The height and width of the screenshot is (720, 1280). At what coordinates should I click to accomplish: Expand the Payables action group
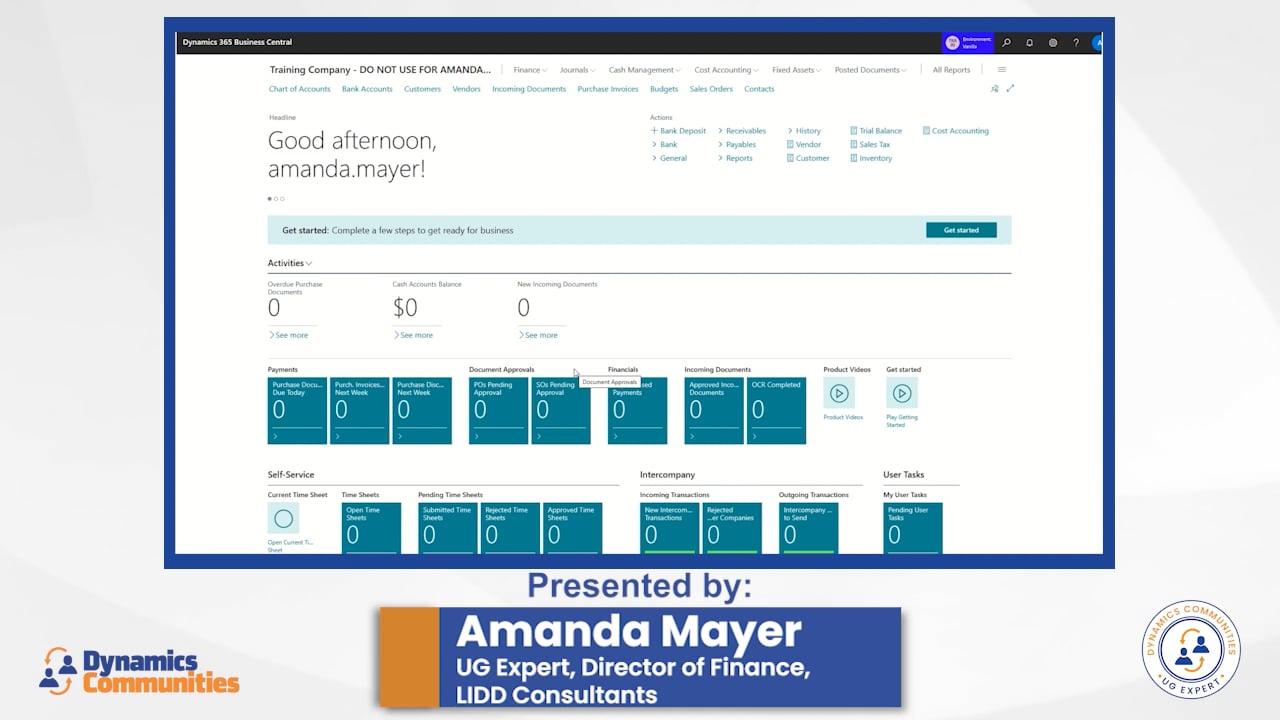click(x=737, y=145)
